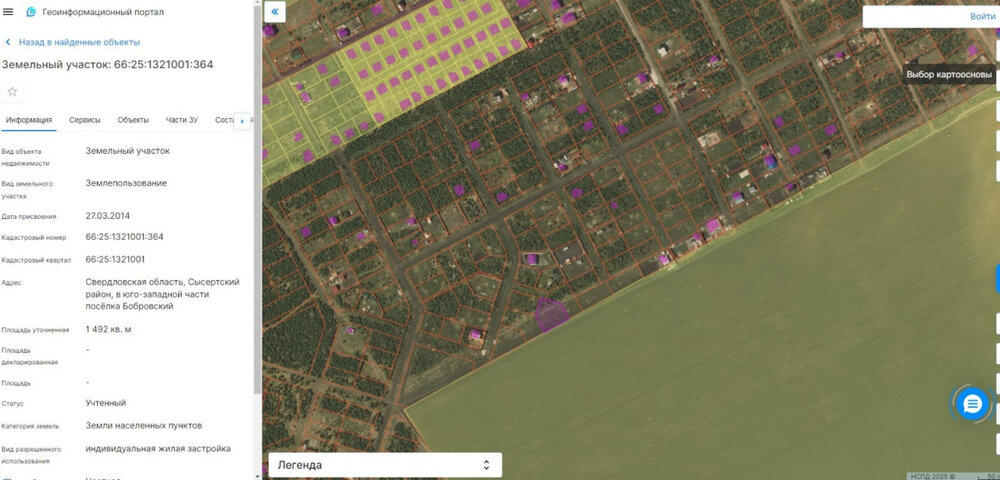Click the Адрес label

click(11, 283)
